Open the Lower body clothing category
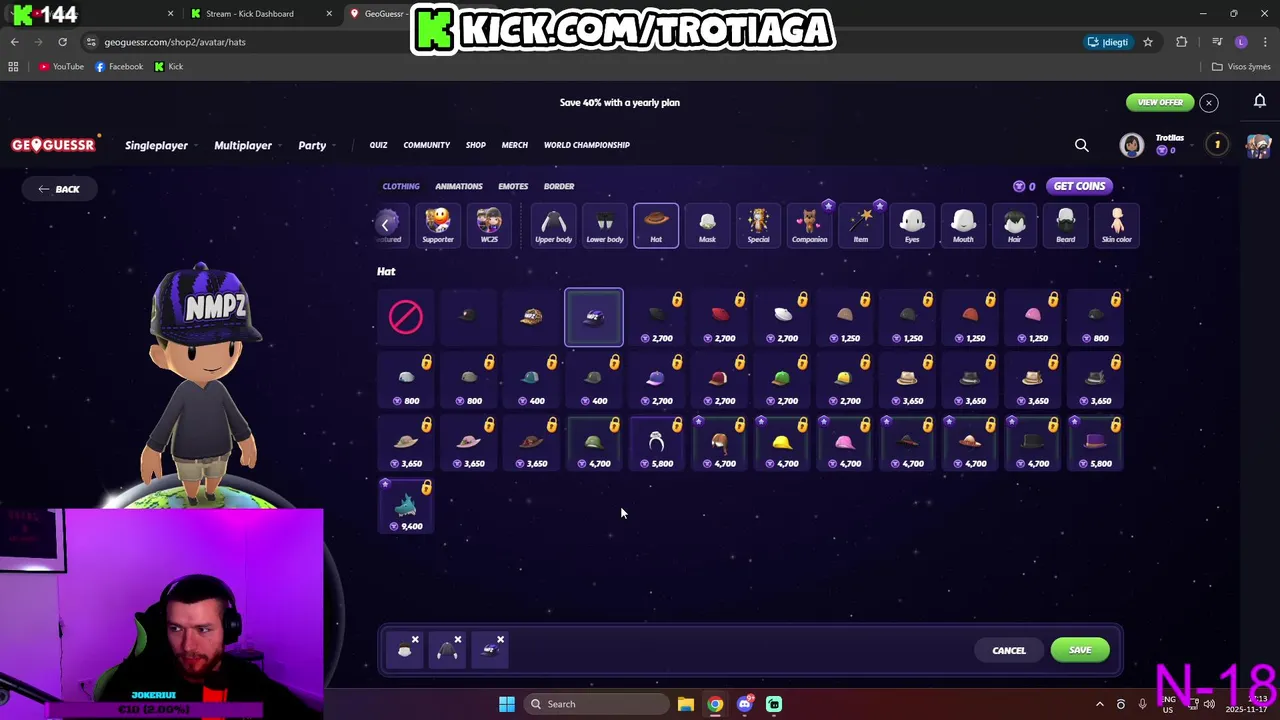 tap(604, 225)
